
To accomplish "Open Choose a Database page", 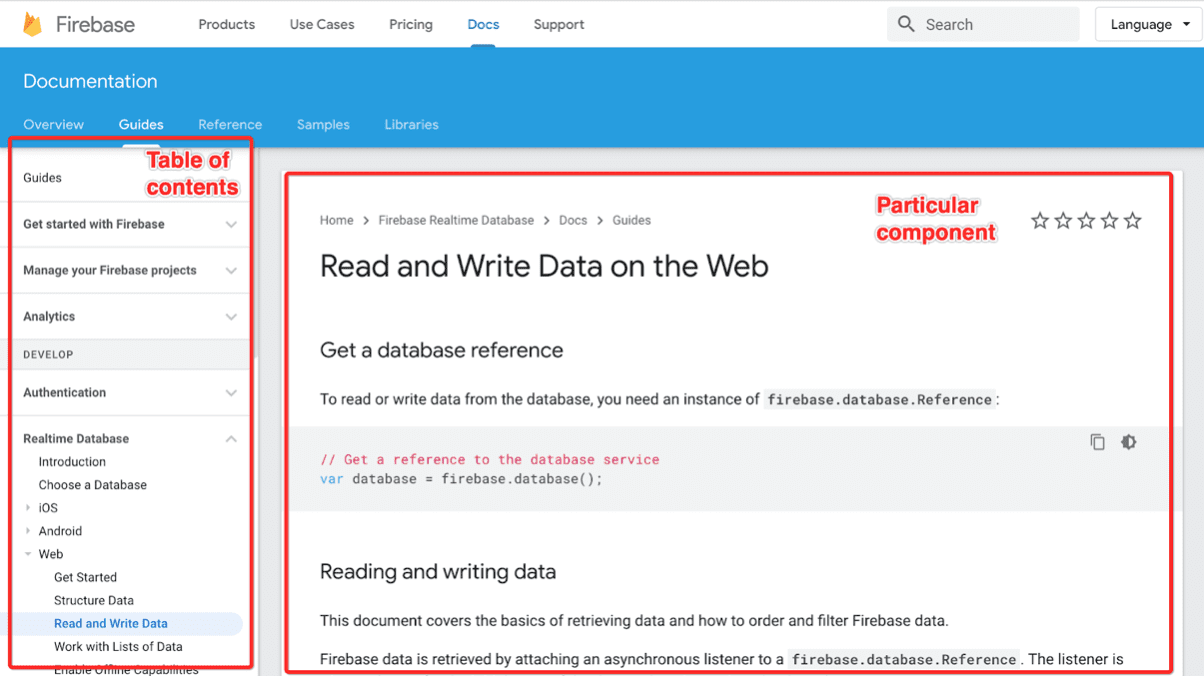I will point(92,485).
